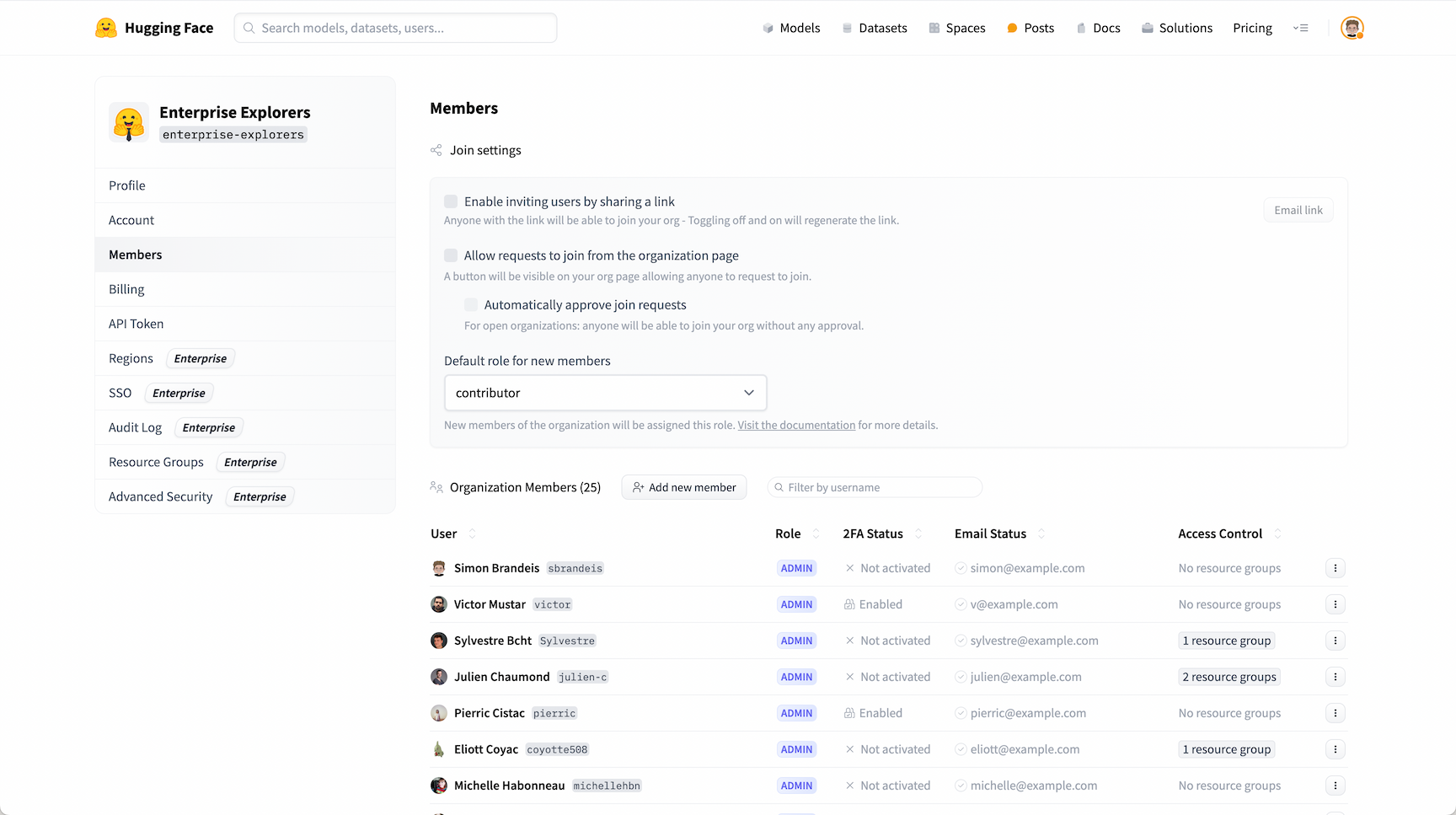
Task: Expand the default role contributor dropdown
Action: (x=605, y=393)
